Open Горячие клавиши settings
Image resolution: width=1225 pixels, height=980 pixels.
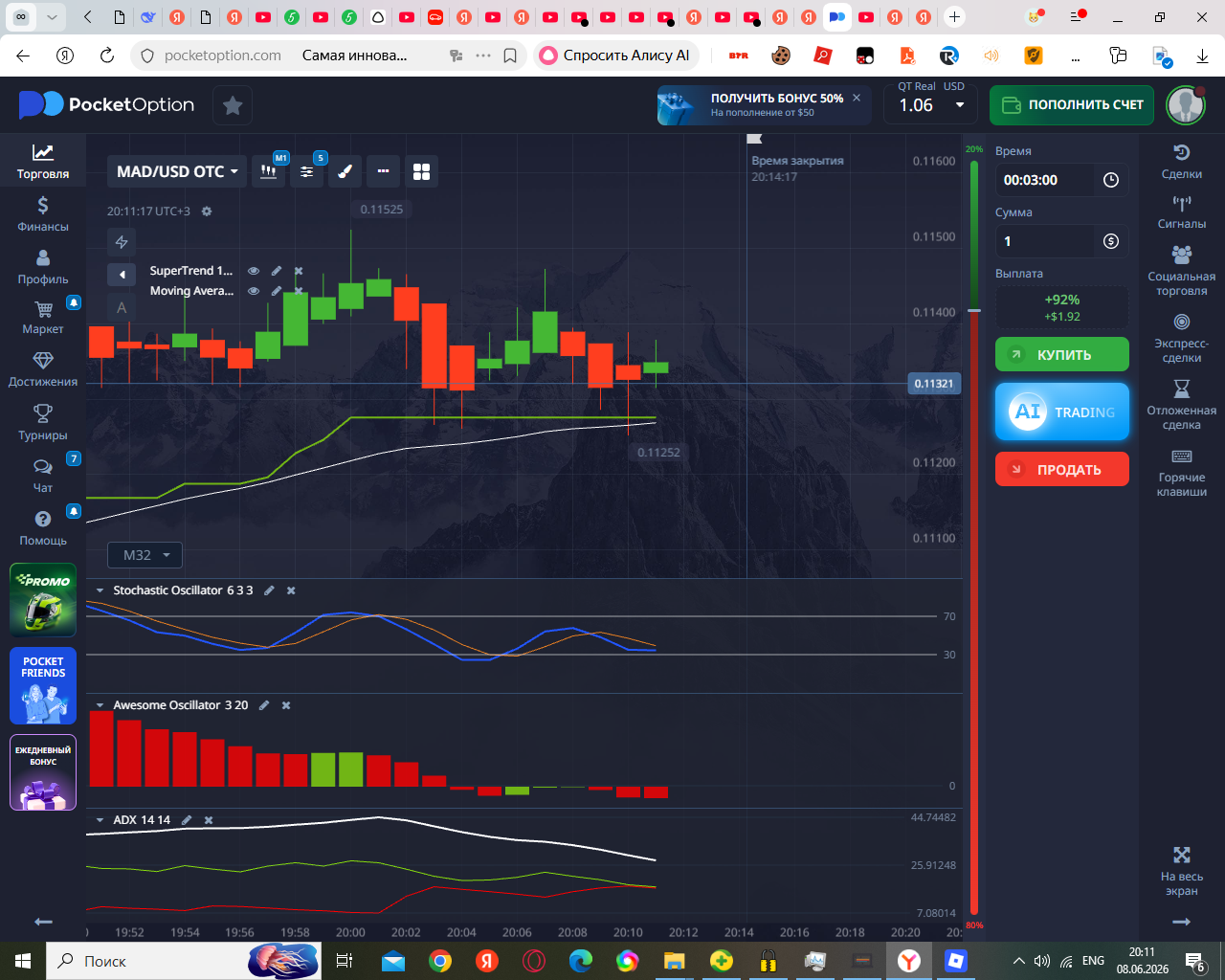(x=1182, y=472)
